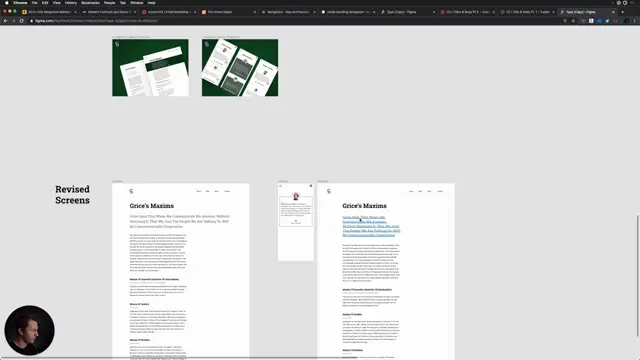Open the first green mockup thumbnail
Screen dimensions: 640x360
click(x=150, y=68)
